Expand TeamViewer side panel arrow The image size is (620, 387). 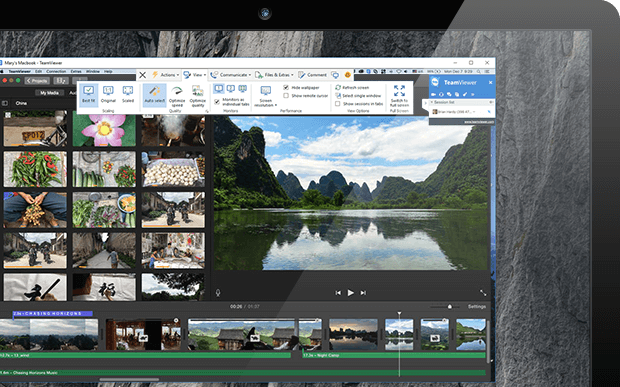click(x=425, y=103)
